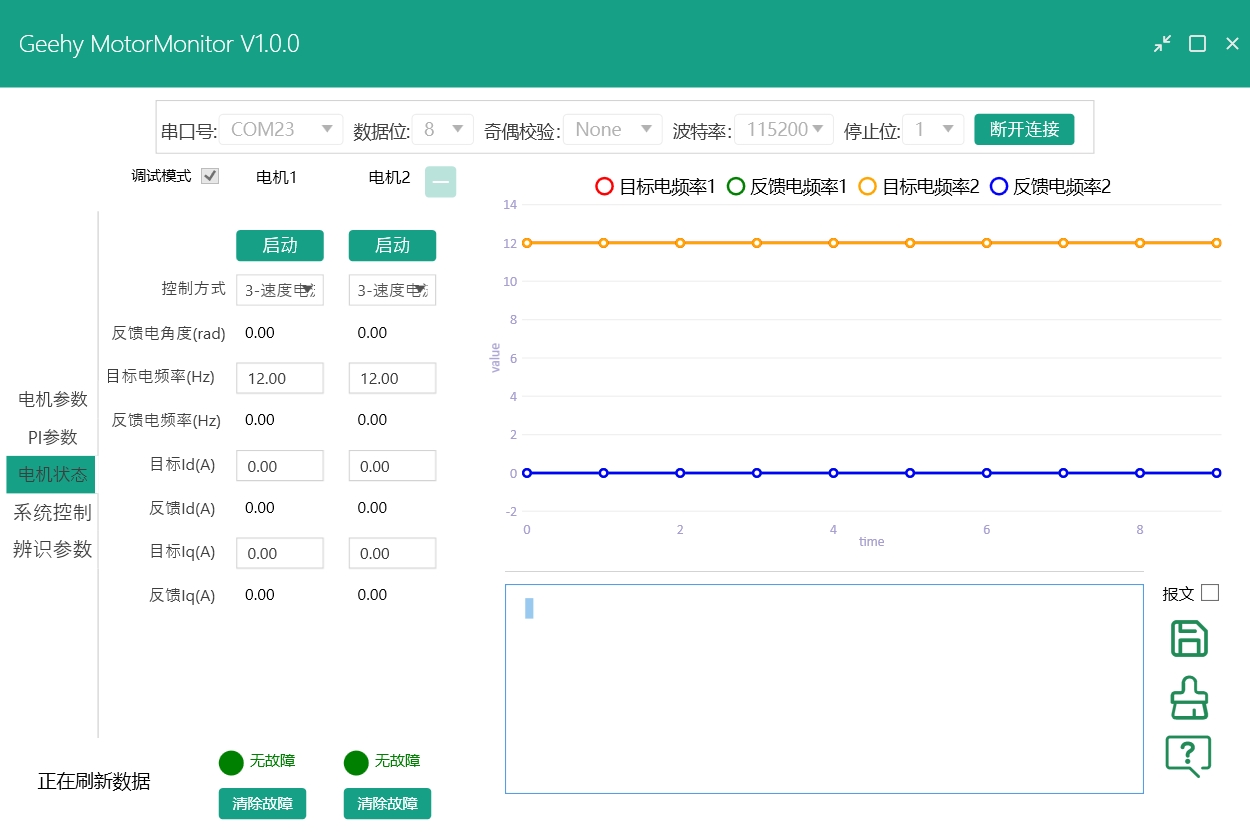
Task: Switch to the 电机参数 tab
Action: [53, 399]
